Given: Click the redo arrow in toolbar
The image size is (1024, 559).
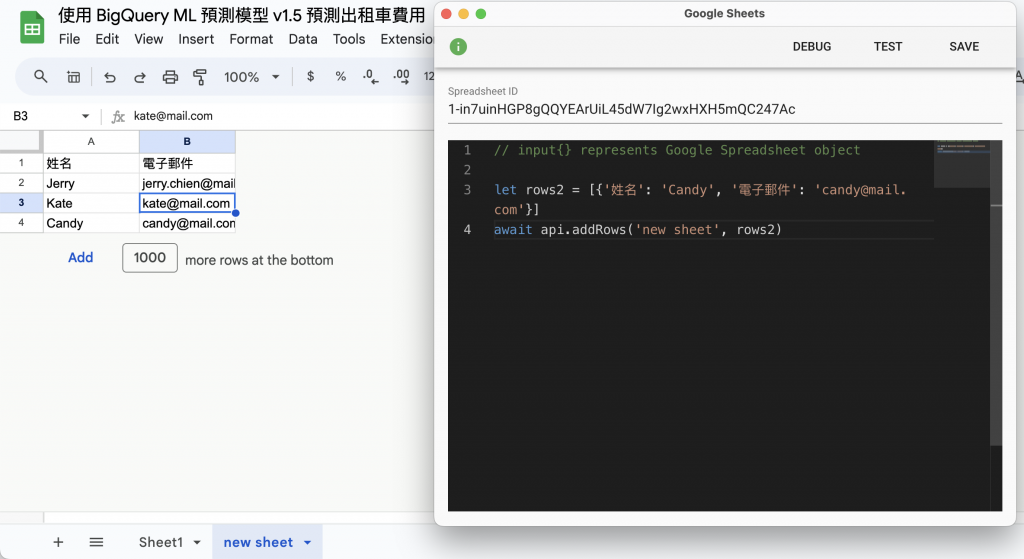Looking at the screenshot, I should (x=140, y=77).
